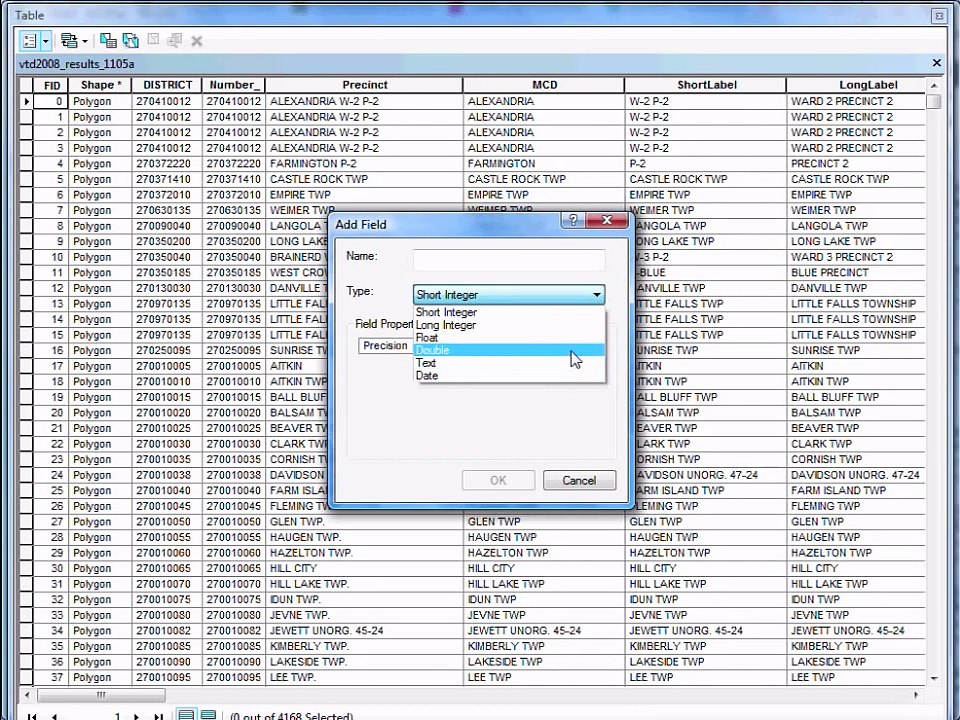Close the Add Field dialog
960x720 pixels.
click(x=606, y=220)
